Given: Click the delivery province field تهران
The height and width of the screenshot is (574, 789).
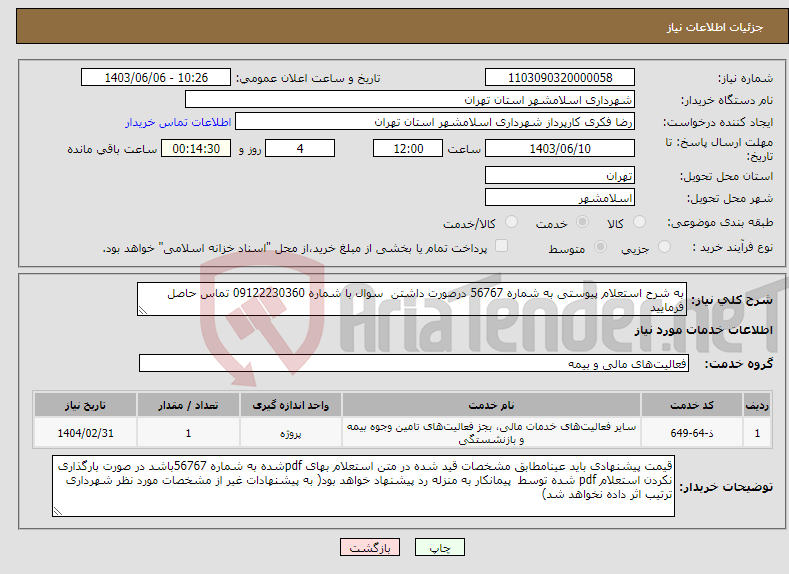Looking at the screenshot, I should point(560,176).
